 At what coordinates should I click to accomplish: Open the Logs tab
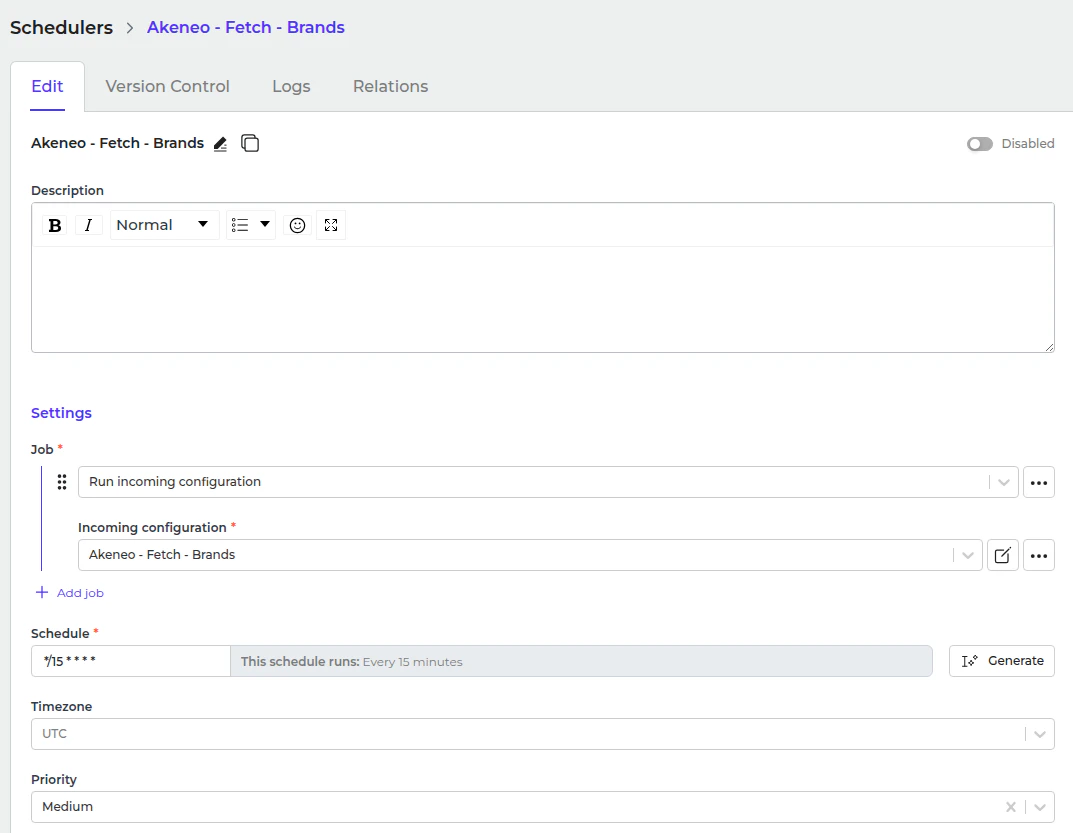(292, 86)
